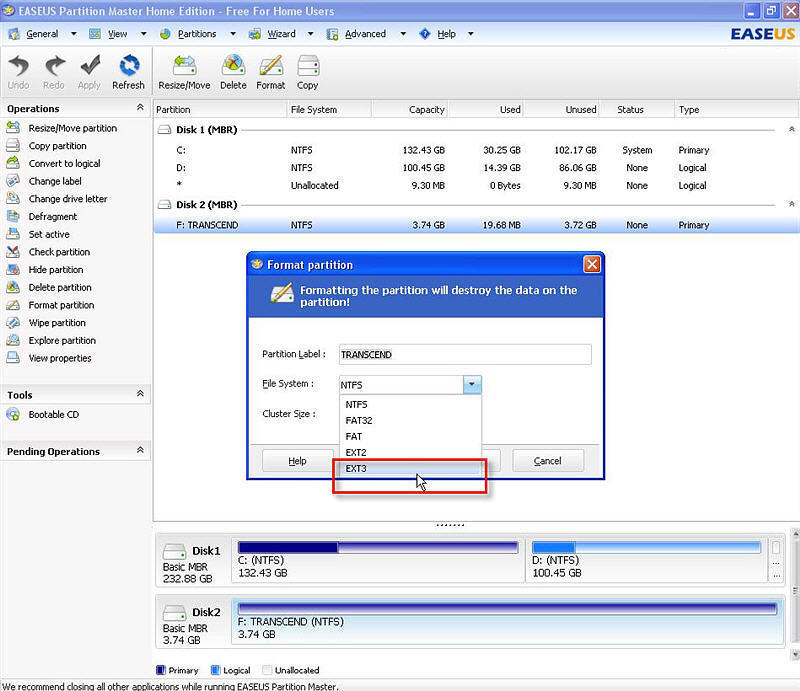Select Format partition in Operations sidebar
Viewport: 800px width, 691px height.
[x=51, y=305]
